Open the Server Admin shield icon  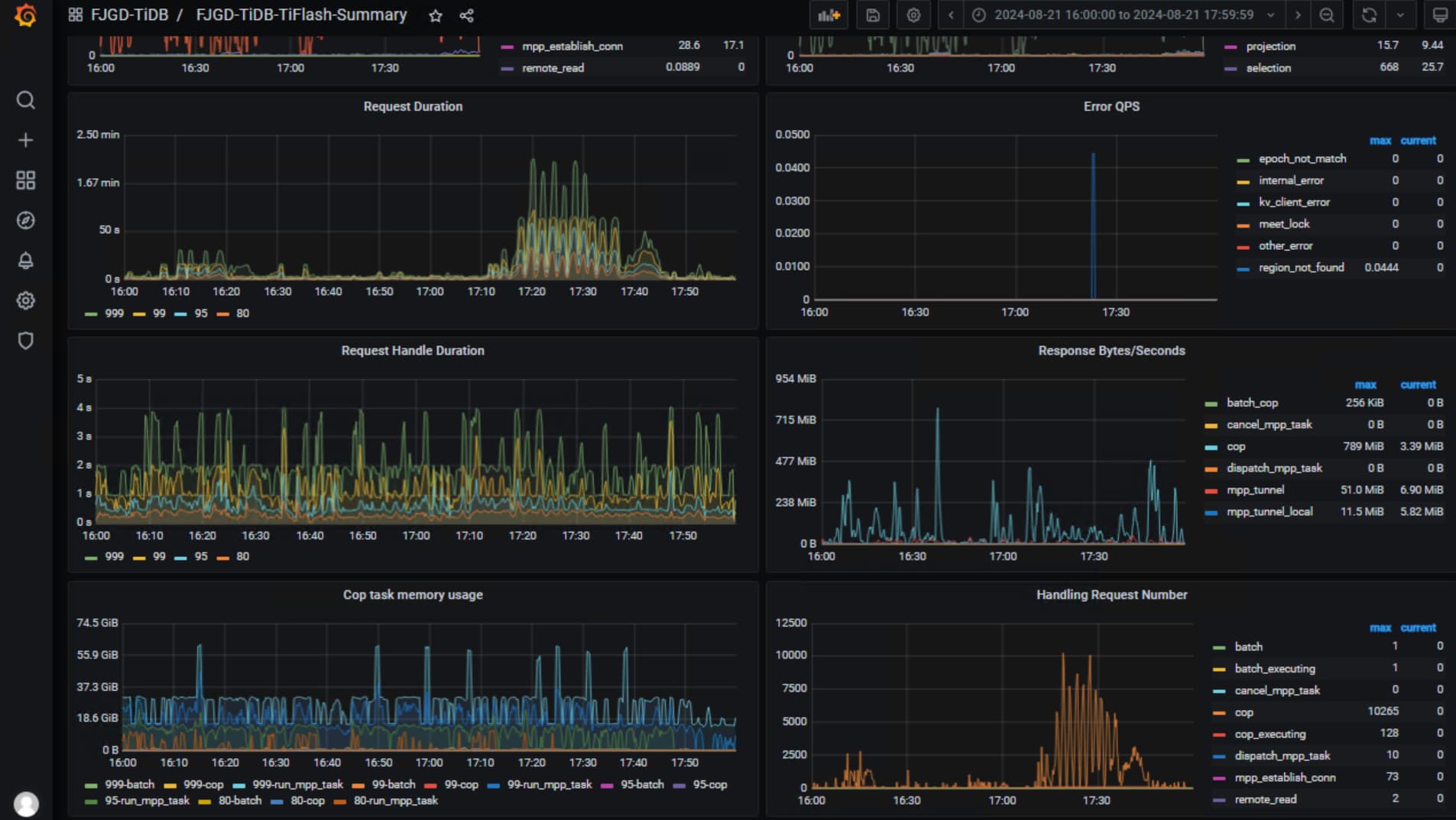pyautogui.click(x=25, y=340)
